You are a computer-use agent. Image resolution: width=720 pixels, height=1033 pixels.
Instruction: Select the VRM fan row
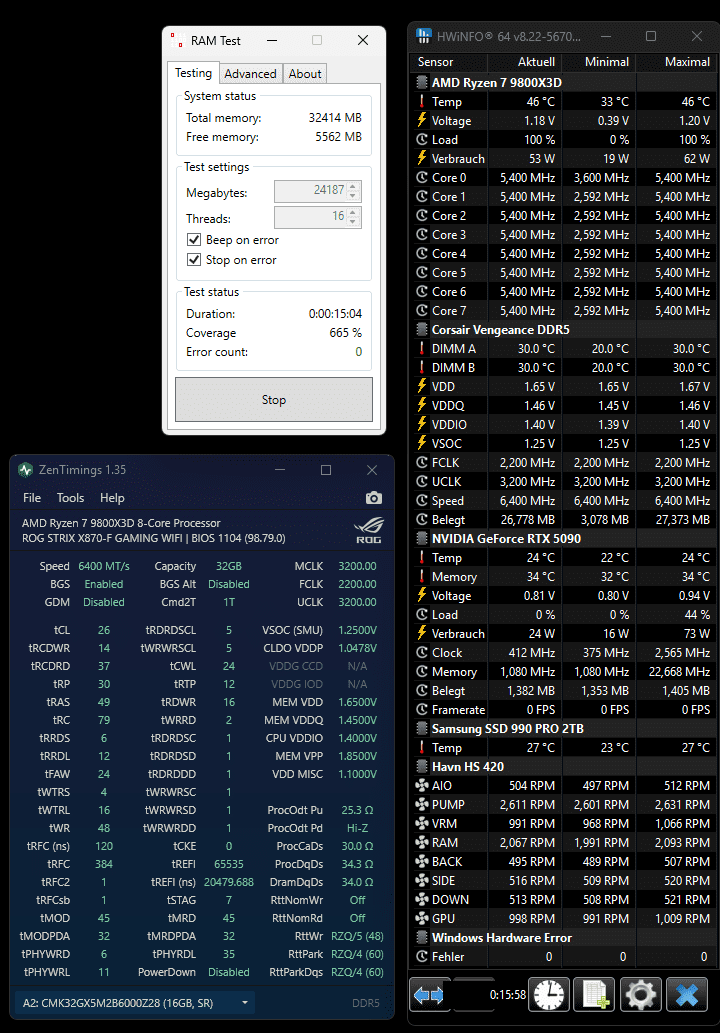[x=564, y=824]
